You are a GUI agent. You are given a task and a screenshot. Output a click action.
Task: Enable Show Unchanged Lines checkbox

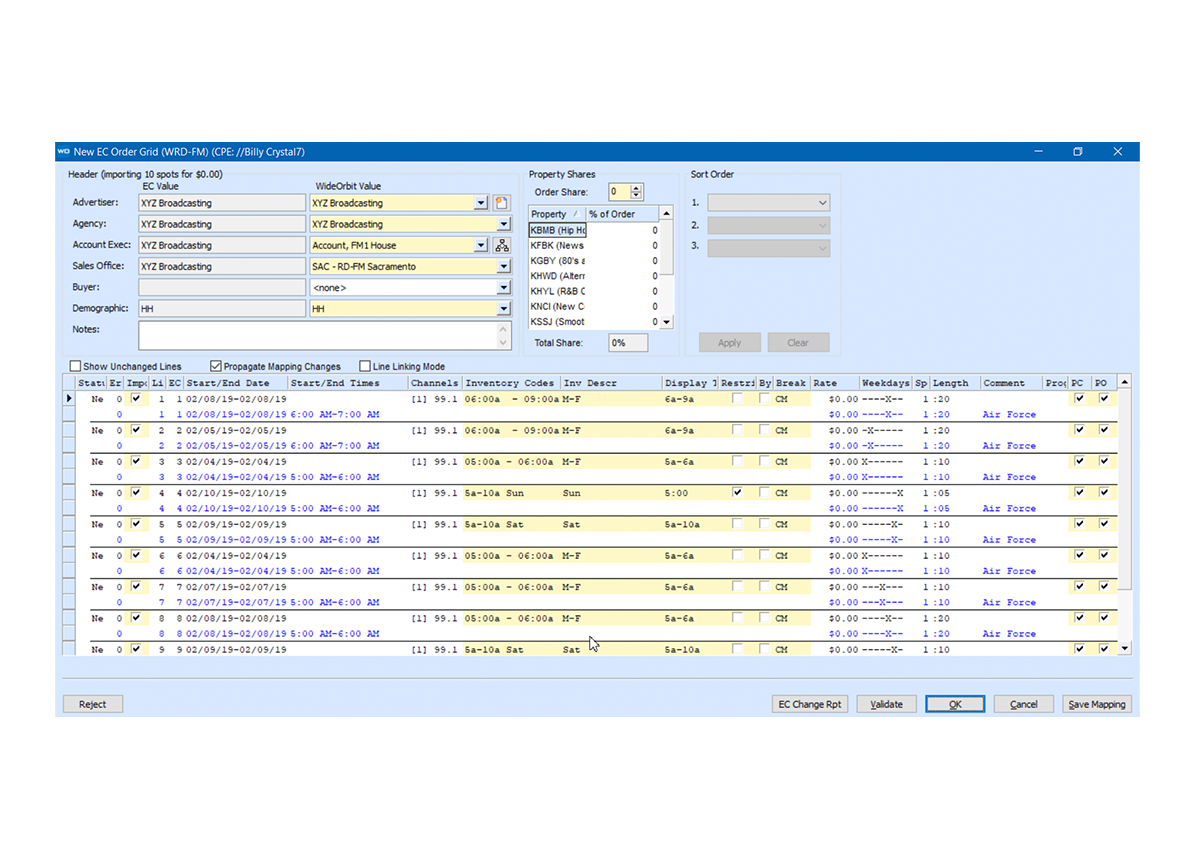[75, 367]
